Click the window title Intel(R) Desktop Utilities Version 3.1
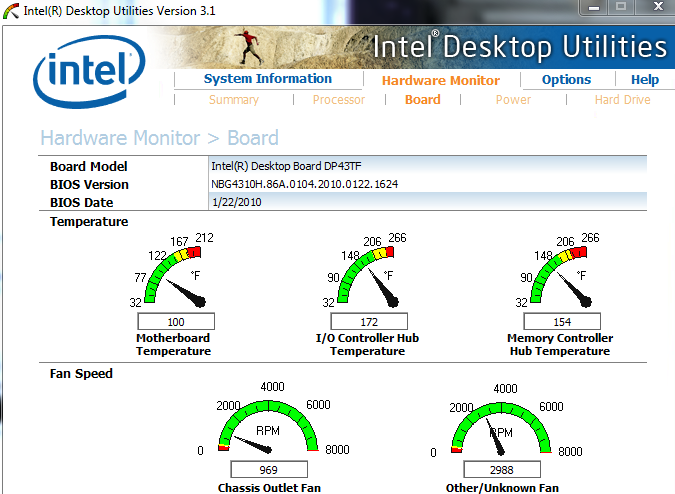This screenshot has width=675, height=494. coord(119,11)
